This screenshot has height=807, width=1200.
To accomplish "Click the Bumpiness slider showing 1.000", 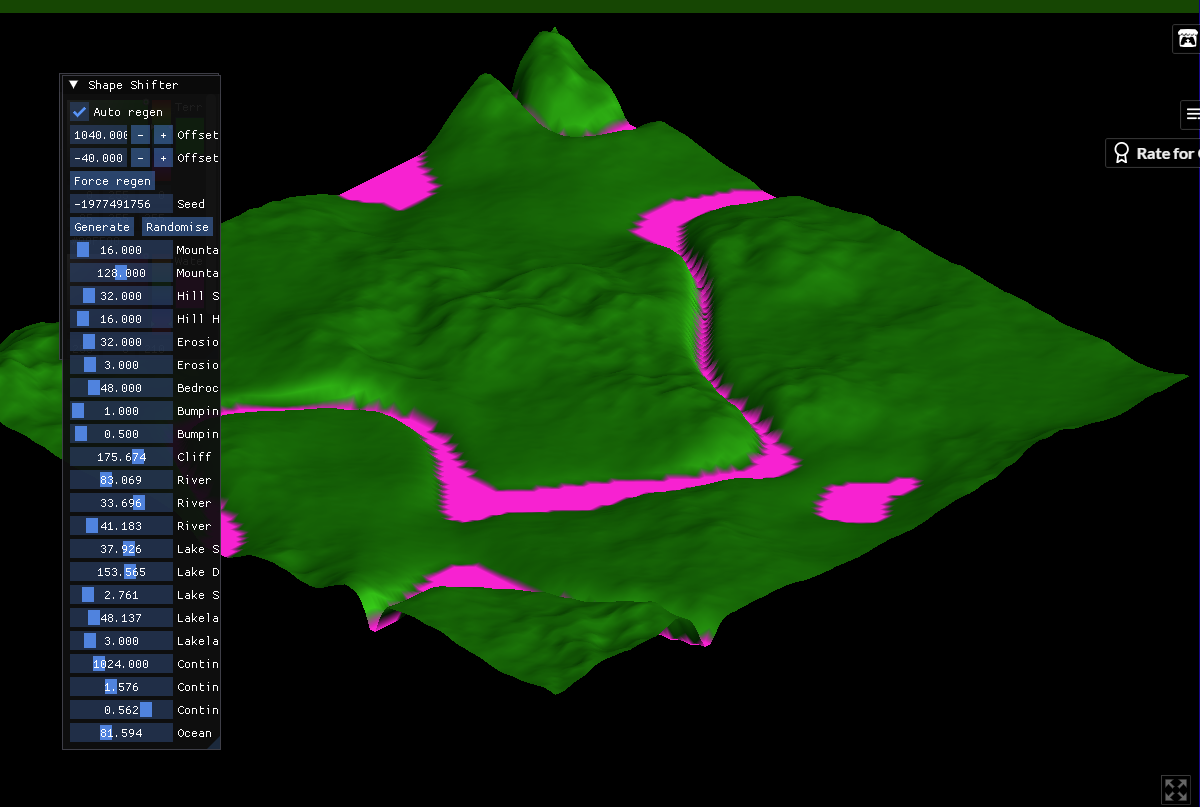I will pos(121,411).
